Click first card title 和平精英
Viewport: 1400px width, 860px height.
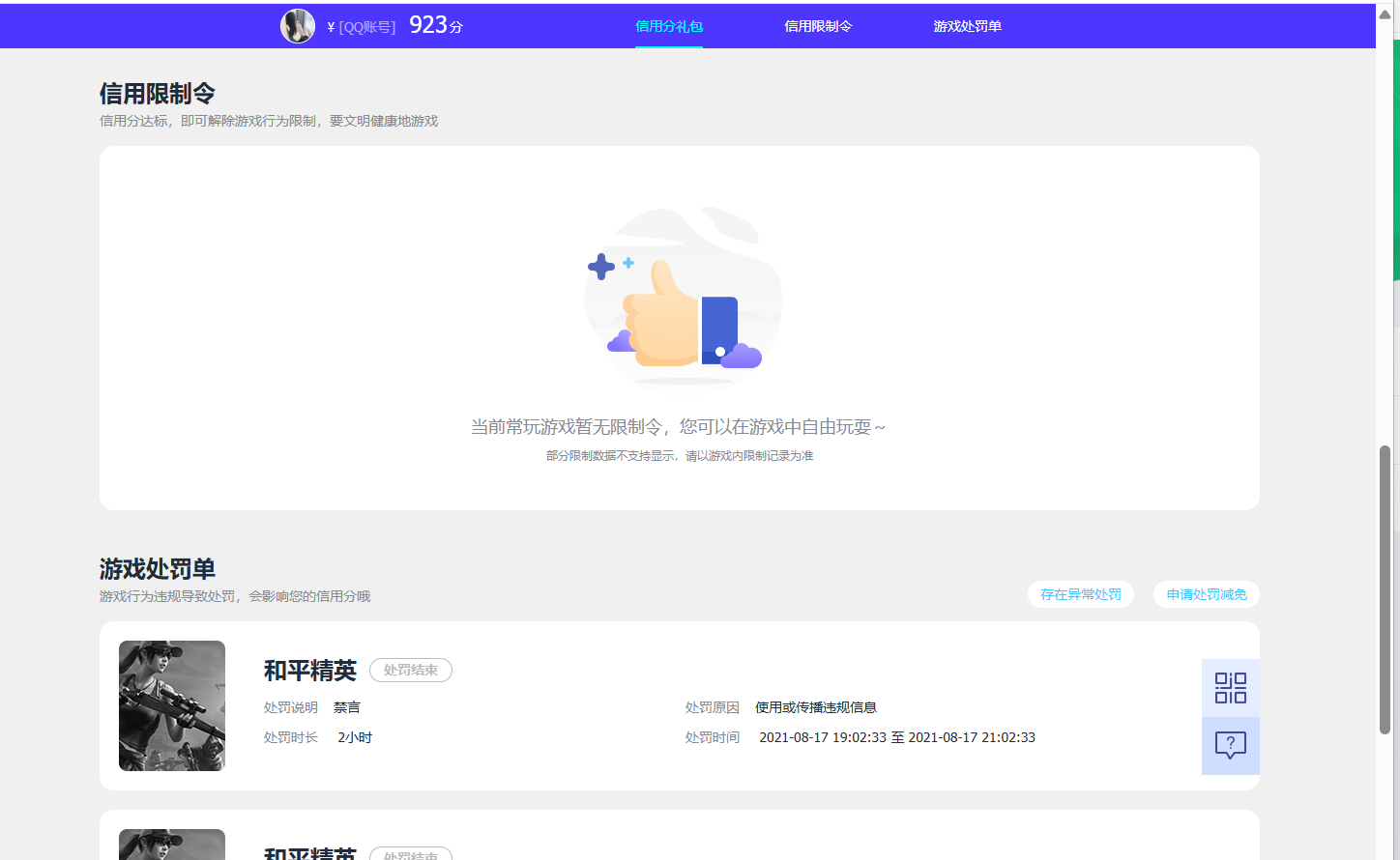[x=310, y=671]
